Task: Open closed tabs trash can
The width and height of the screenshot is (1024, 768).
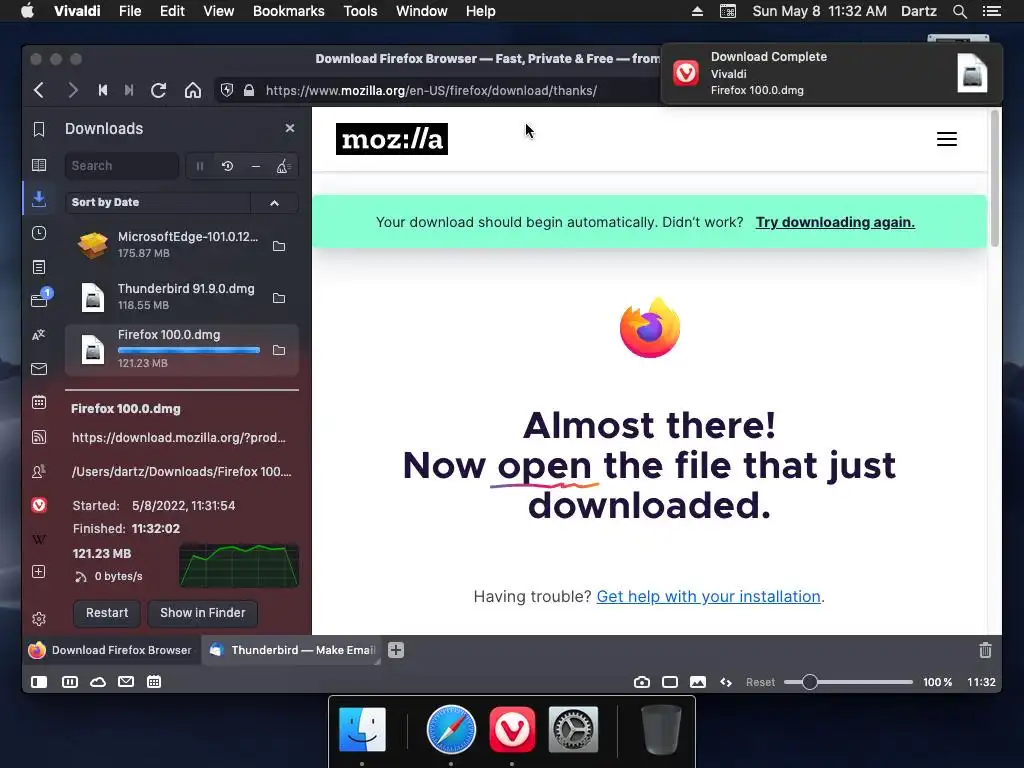Action: [985, 650]
